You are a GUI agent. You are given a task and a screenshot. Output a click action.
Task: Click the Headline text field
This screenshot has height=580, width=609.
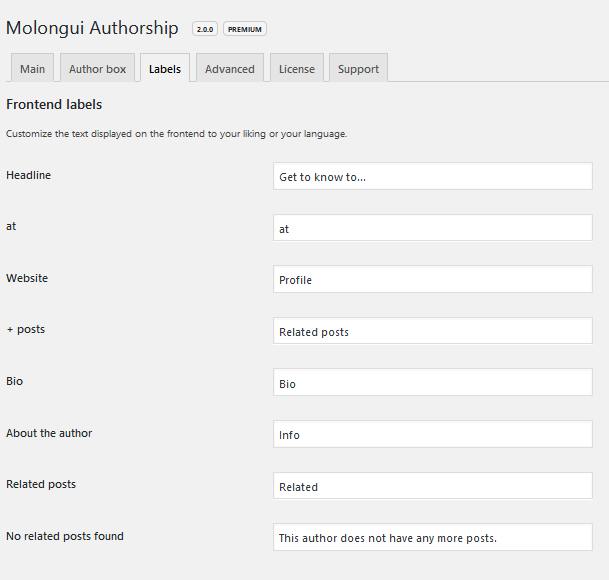point(432,177)
